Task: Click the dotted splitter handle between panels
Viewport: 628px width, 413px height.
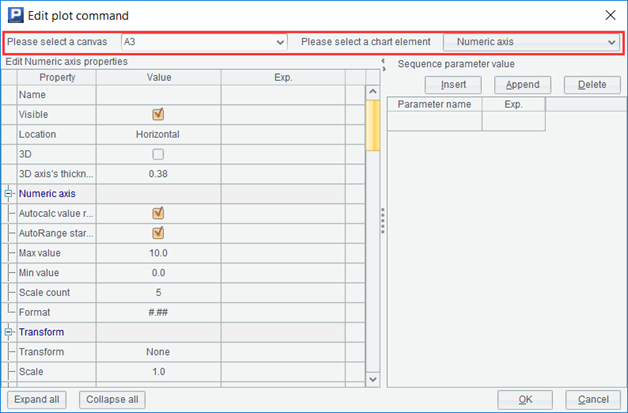Action: (x=382, y=222)
